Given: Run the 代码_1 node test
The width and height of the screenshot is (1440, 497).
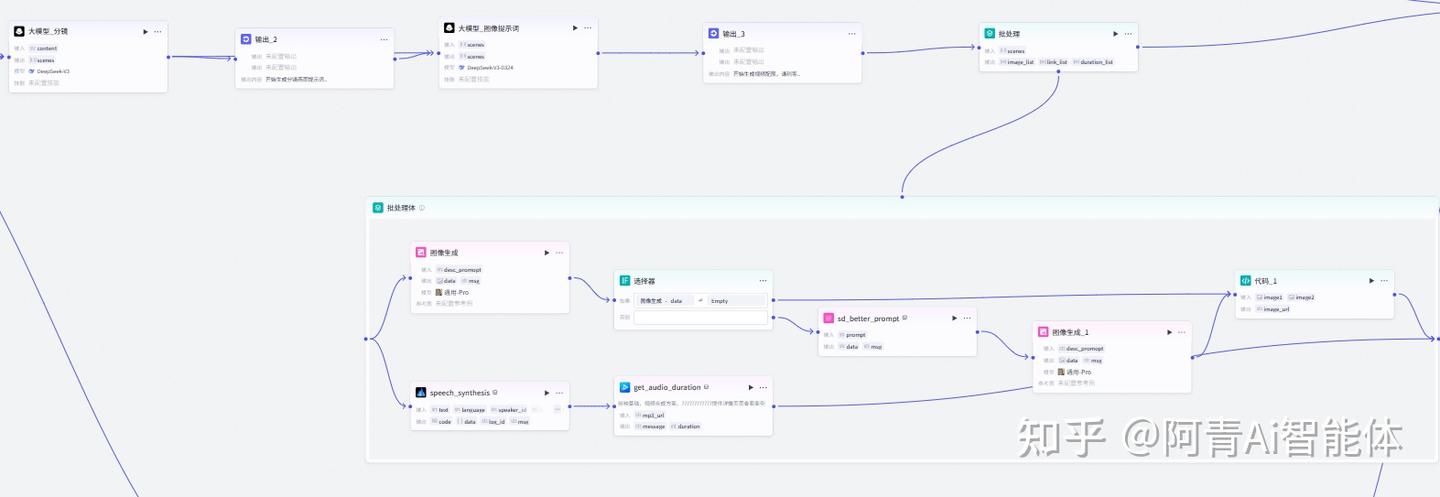Looking at the screenshot, I should 1371,281.
